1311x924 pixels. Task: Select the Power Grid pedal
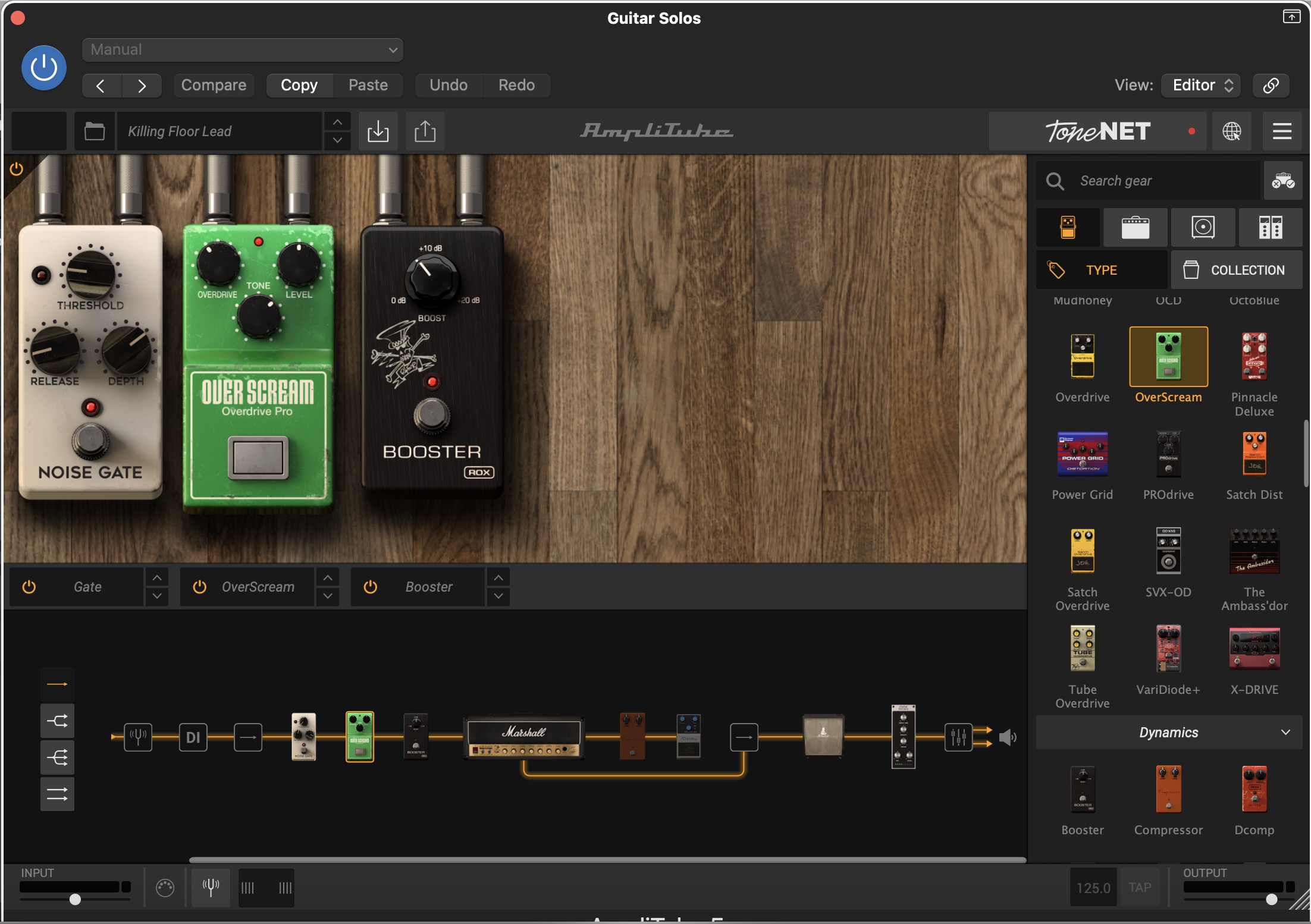click(1083, 454)
